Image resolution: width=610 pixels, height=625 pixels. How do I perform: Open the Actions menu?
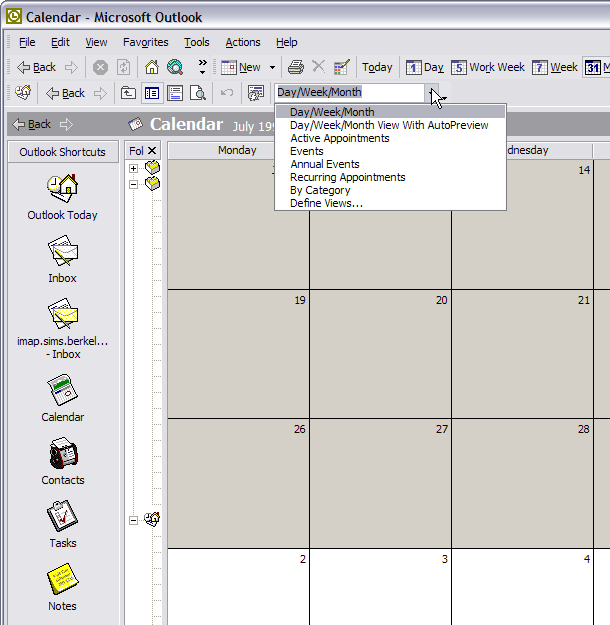(x=243, y=42)
